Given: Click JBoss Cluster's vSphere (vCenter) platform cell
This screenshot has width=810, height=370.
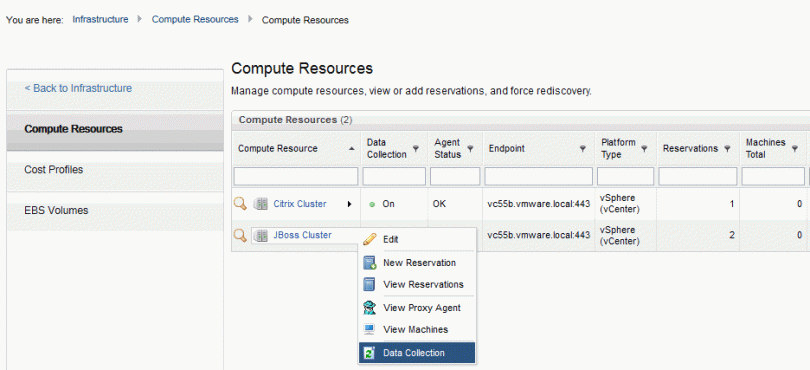Looking at the screenshot, I should (x=620, y=235).
